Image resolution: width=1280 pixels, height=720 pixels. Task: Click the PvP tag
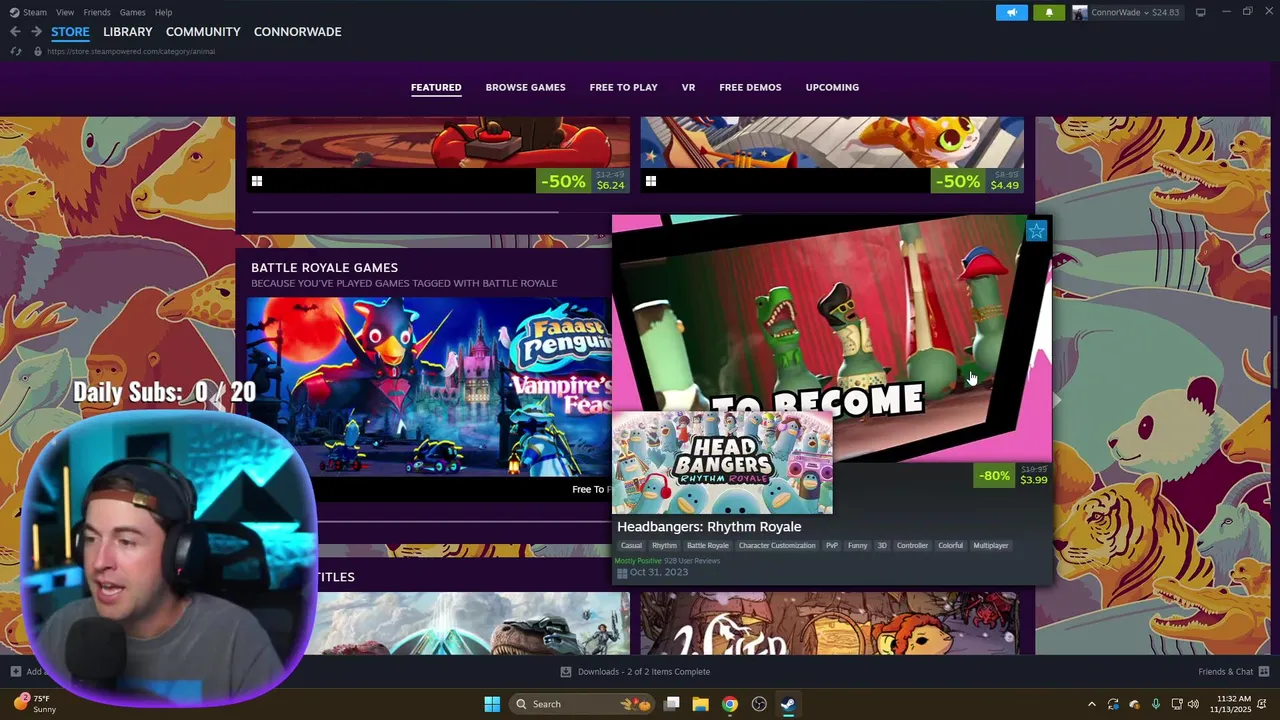[831, 546]
